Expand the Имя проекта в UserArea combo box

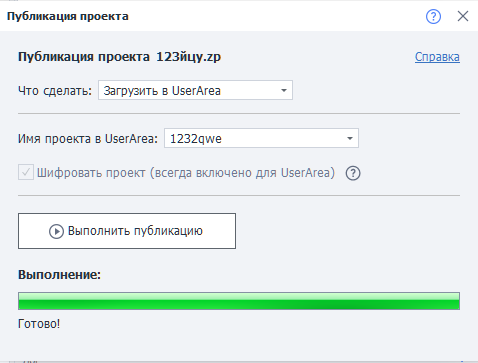350,138
